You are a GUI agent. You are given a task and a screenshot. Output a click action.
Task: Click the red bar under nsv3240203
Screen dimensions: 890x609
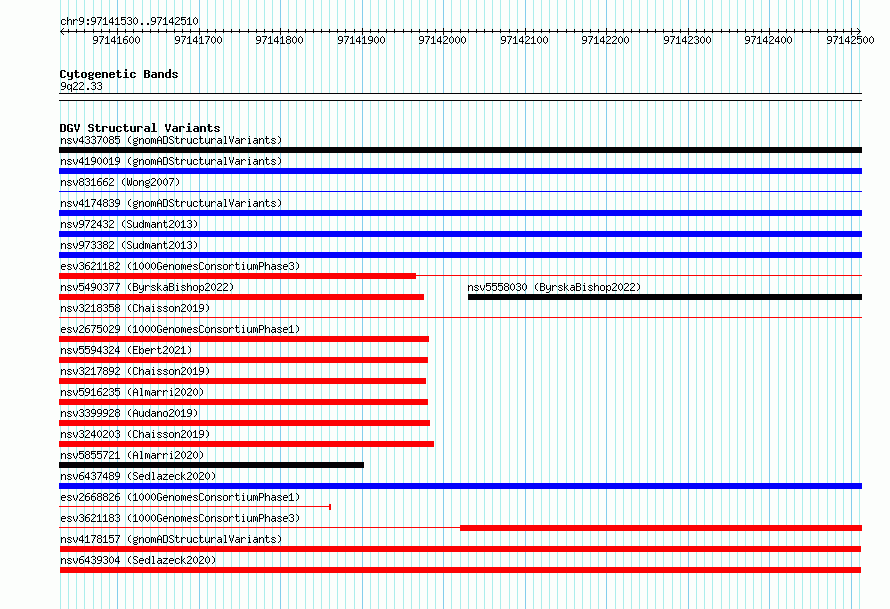coord(246,444)
